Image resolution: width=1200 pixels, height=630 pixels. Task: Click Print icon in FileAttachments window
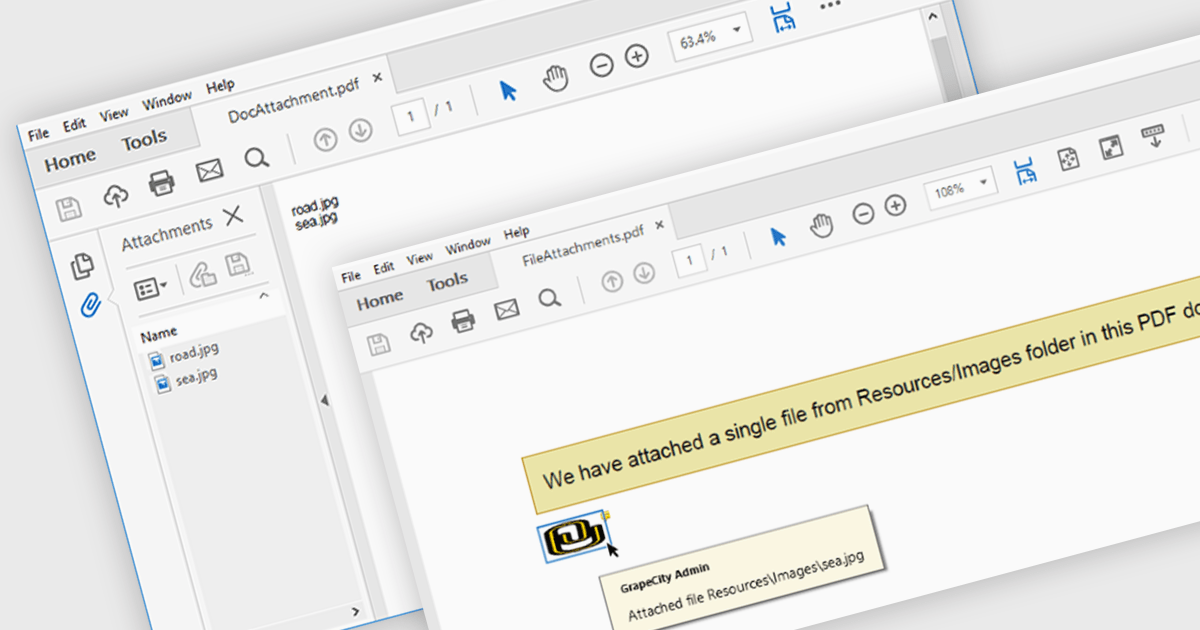(463, 322)
